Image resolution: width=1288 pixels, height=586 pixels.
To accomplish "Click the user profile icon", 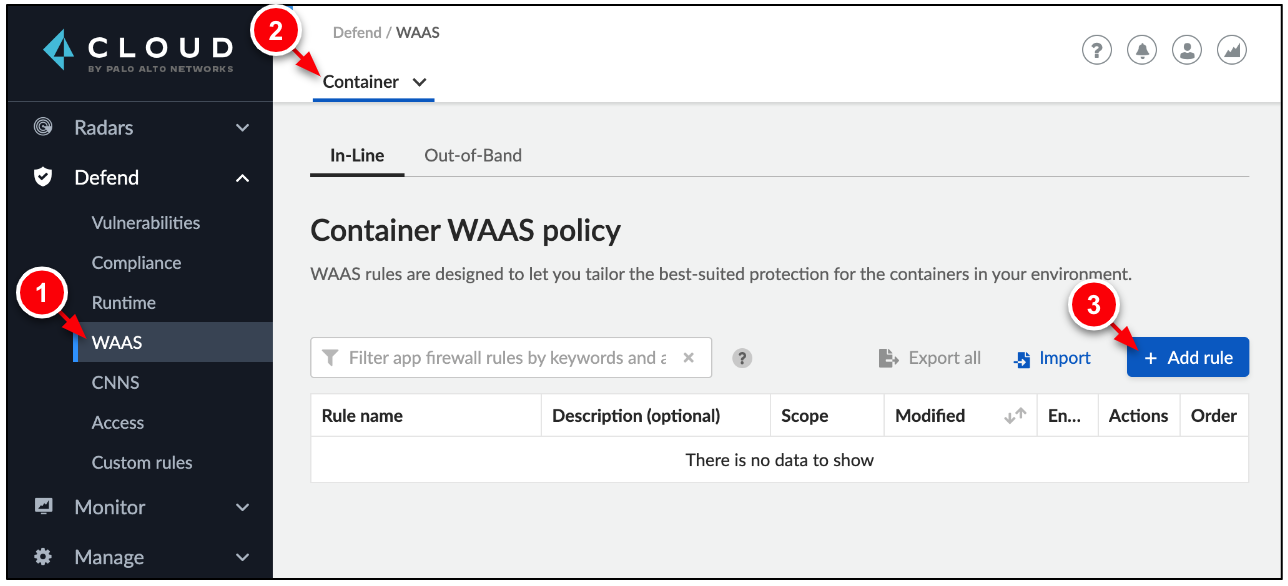I will pos(1186,49).
